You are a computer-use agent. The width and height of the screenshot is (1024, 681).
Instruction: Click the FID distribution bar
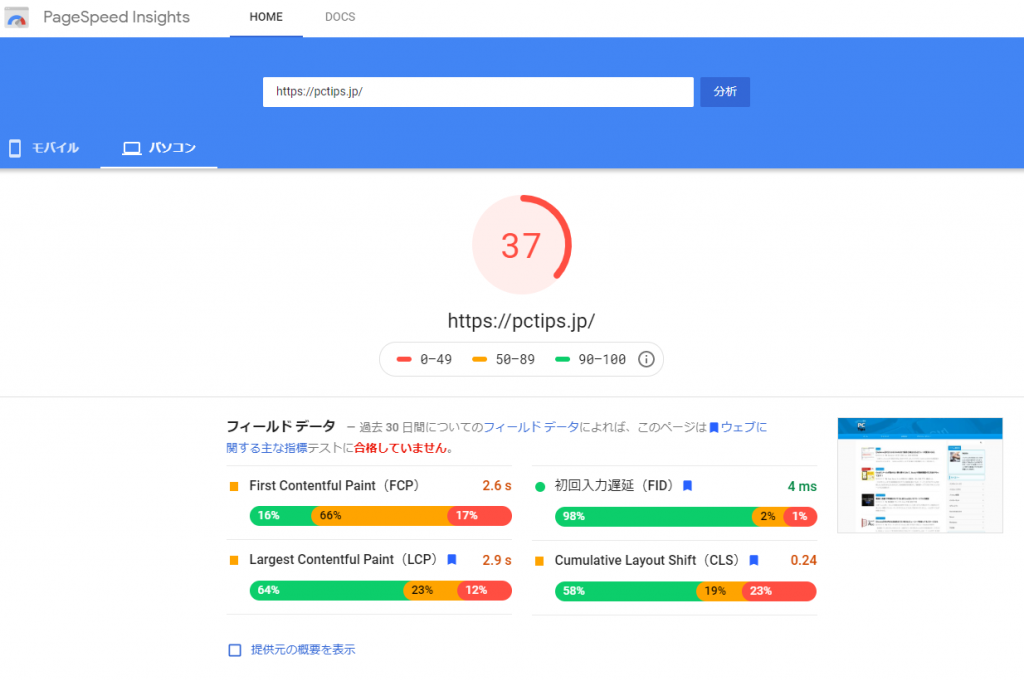tap(686, 516)
